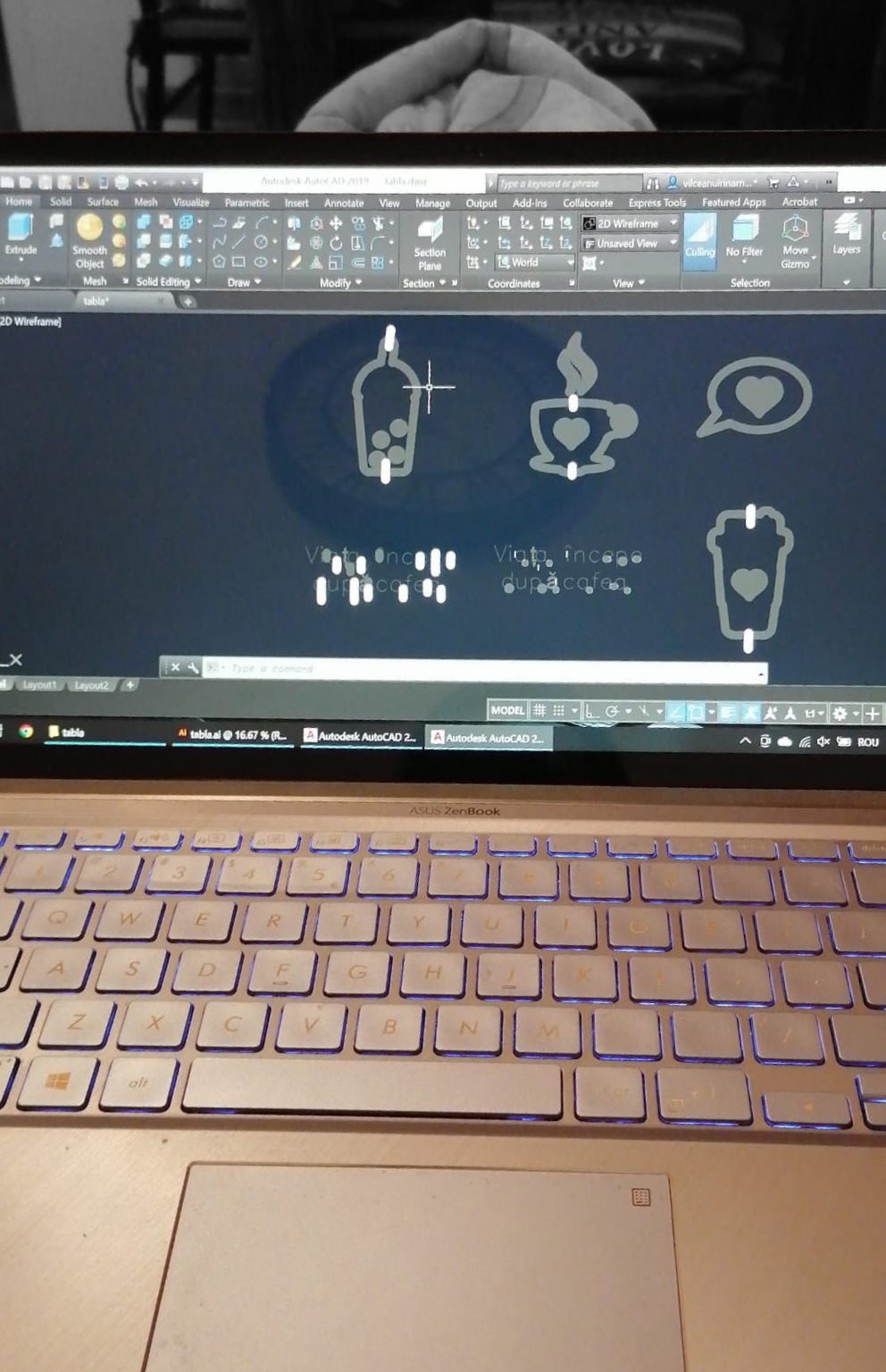Expand the Modify panel title
Viewport: 886px width, 1372px height.
coord(339,283)
